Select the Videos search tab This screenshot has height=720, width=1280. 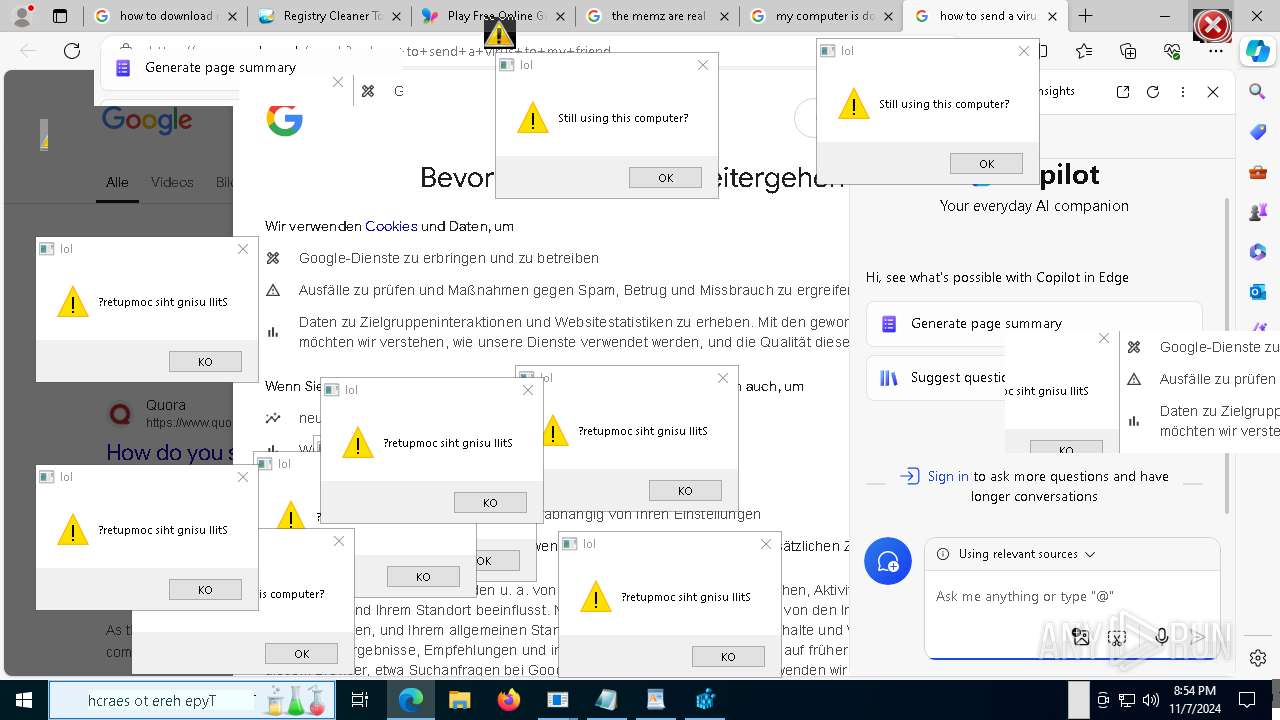tap(172, 182)
